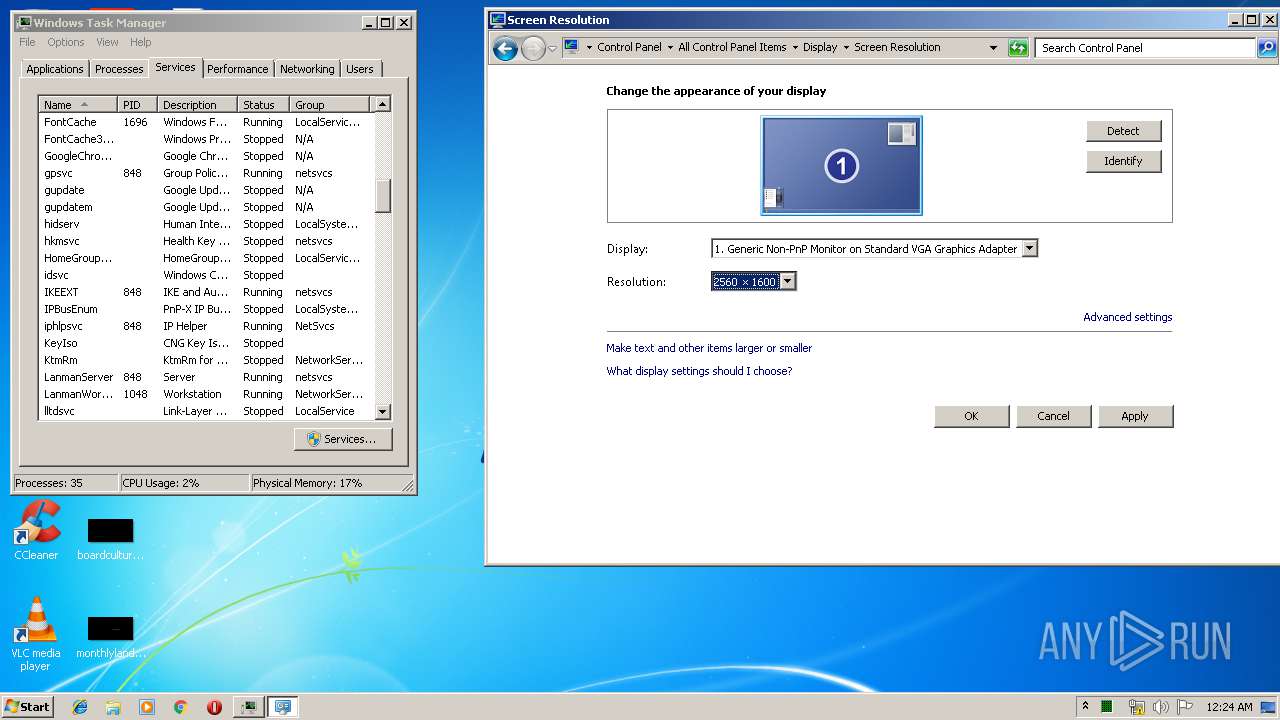Click the Services... button in Task Manager
The image size is (1280, 720).
(343, 439)
